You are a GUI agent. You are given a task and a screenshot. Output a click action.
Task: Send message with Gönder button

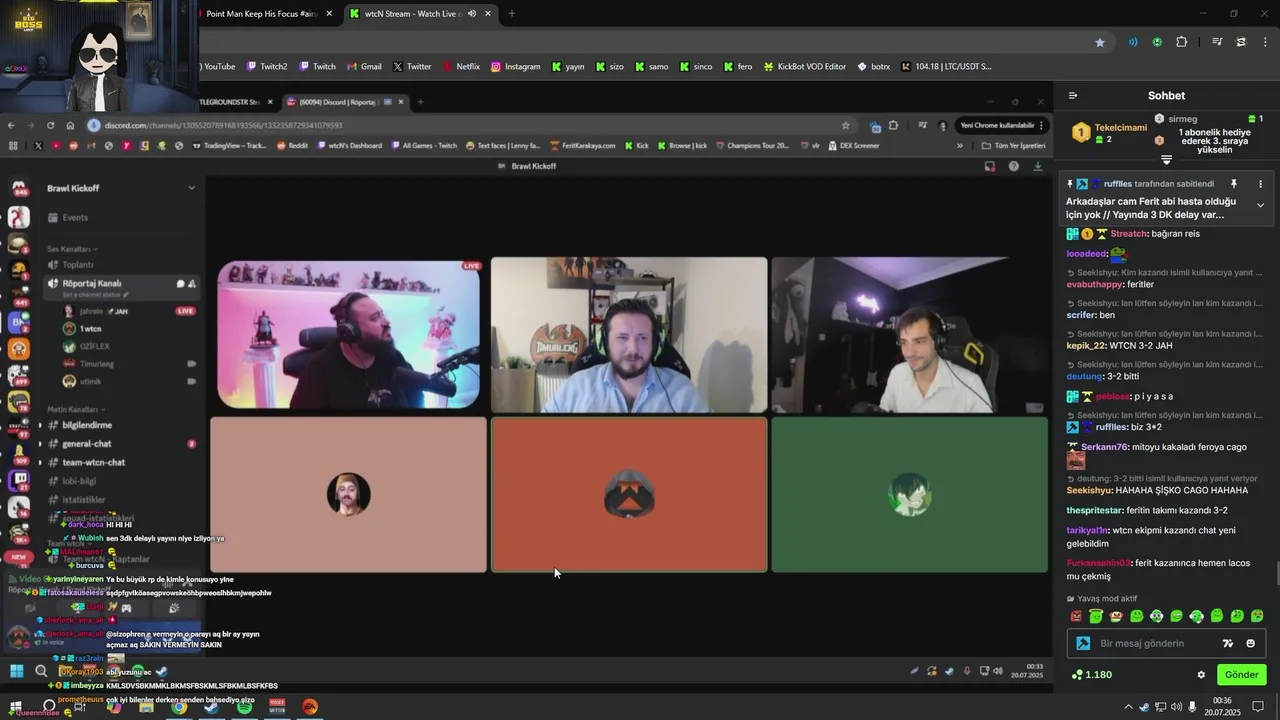point(1241,675)
